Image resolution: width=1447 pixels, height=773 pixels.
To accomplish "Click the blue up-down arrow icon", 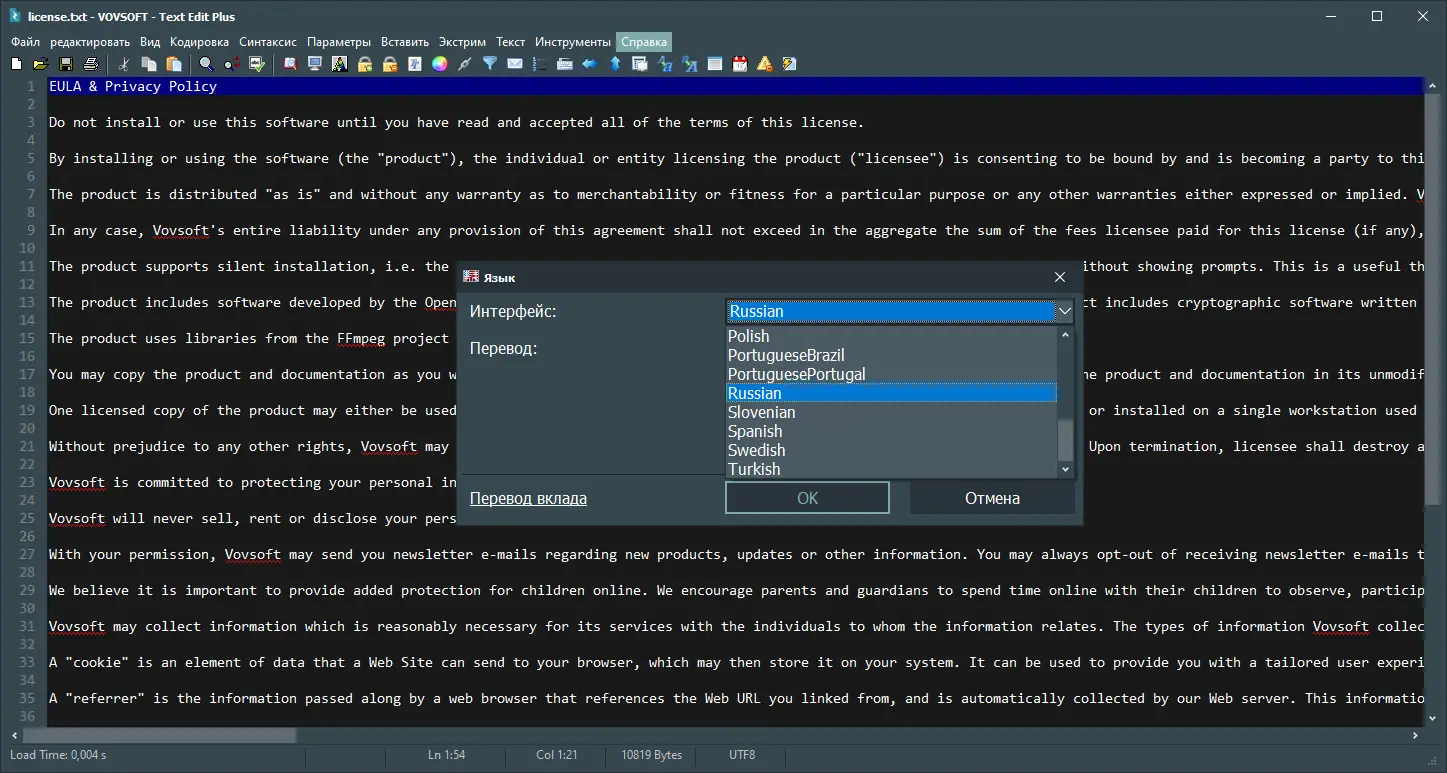I will (x=615, y=64).
